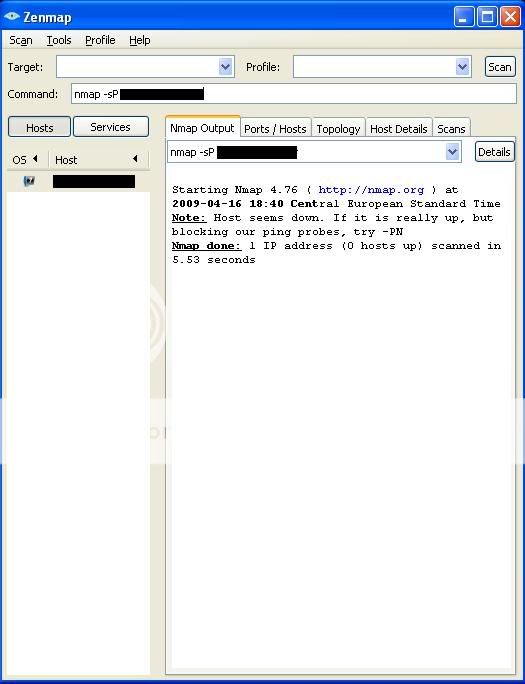
Task: Sort by the OS column header
Action: 27,160
